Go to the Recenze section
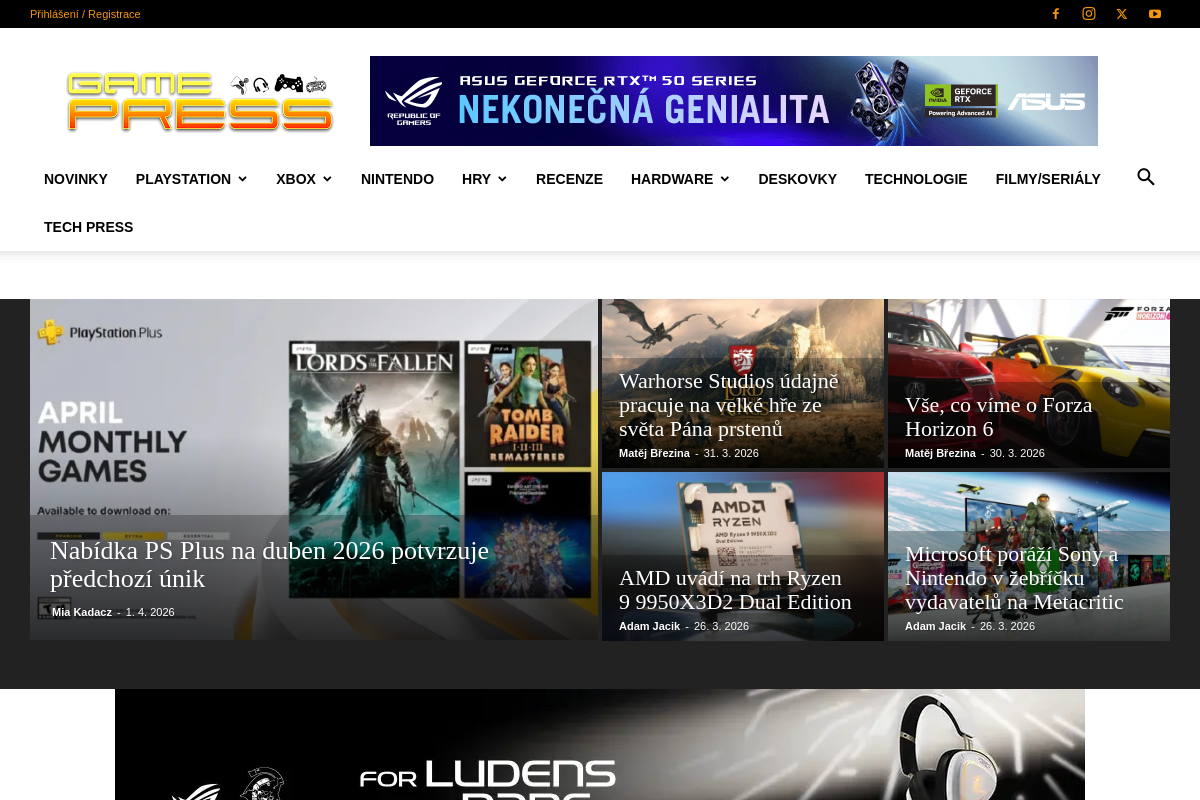Image resolution: width=1200 pixels, height=800 pixels. [x=569, y=179]
